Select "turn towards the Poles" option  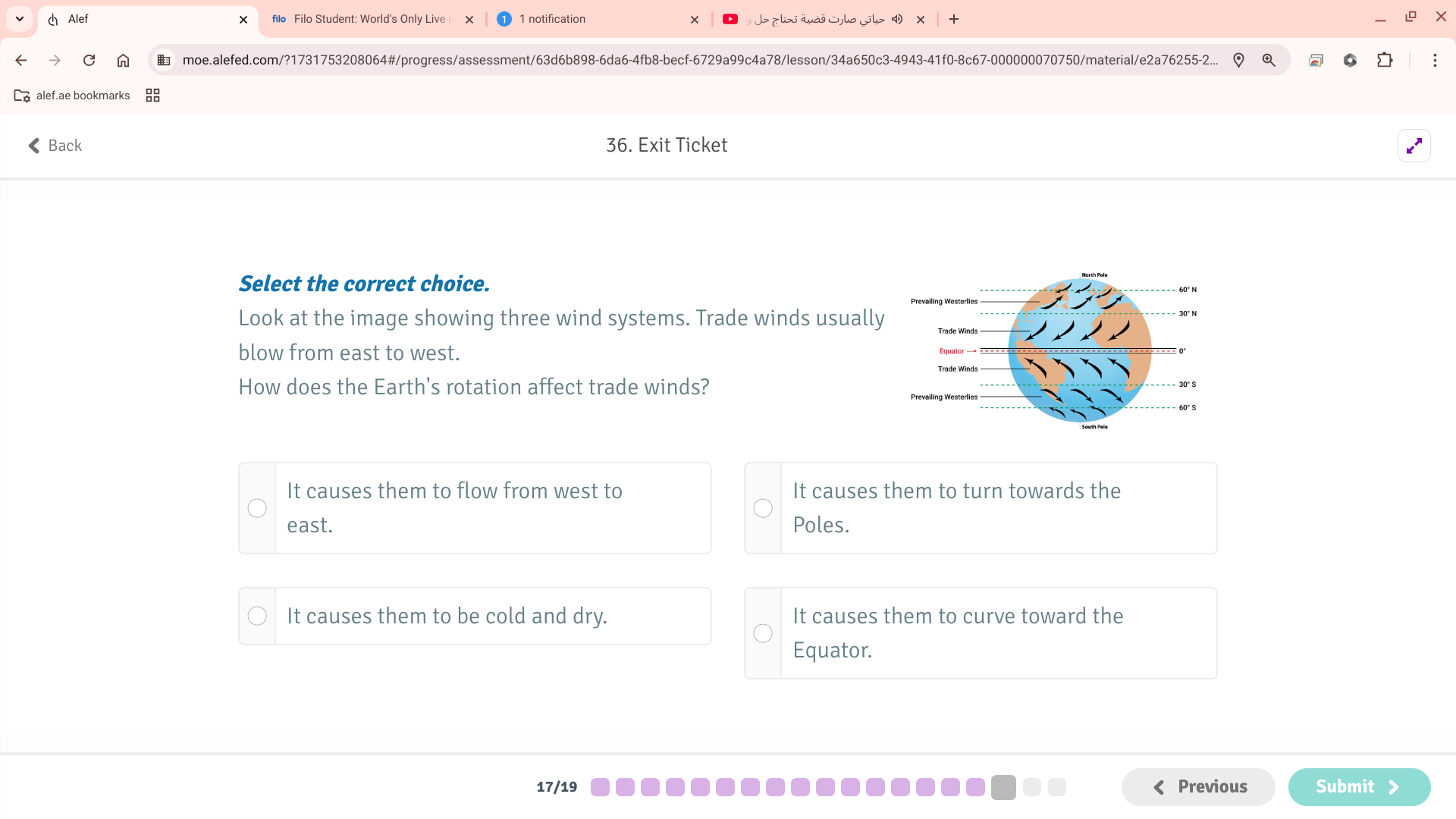[x=763, y=508]
